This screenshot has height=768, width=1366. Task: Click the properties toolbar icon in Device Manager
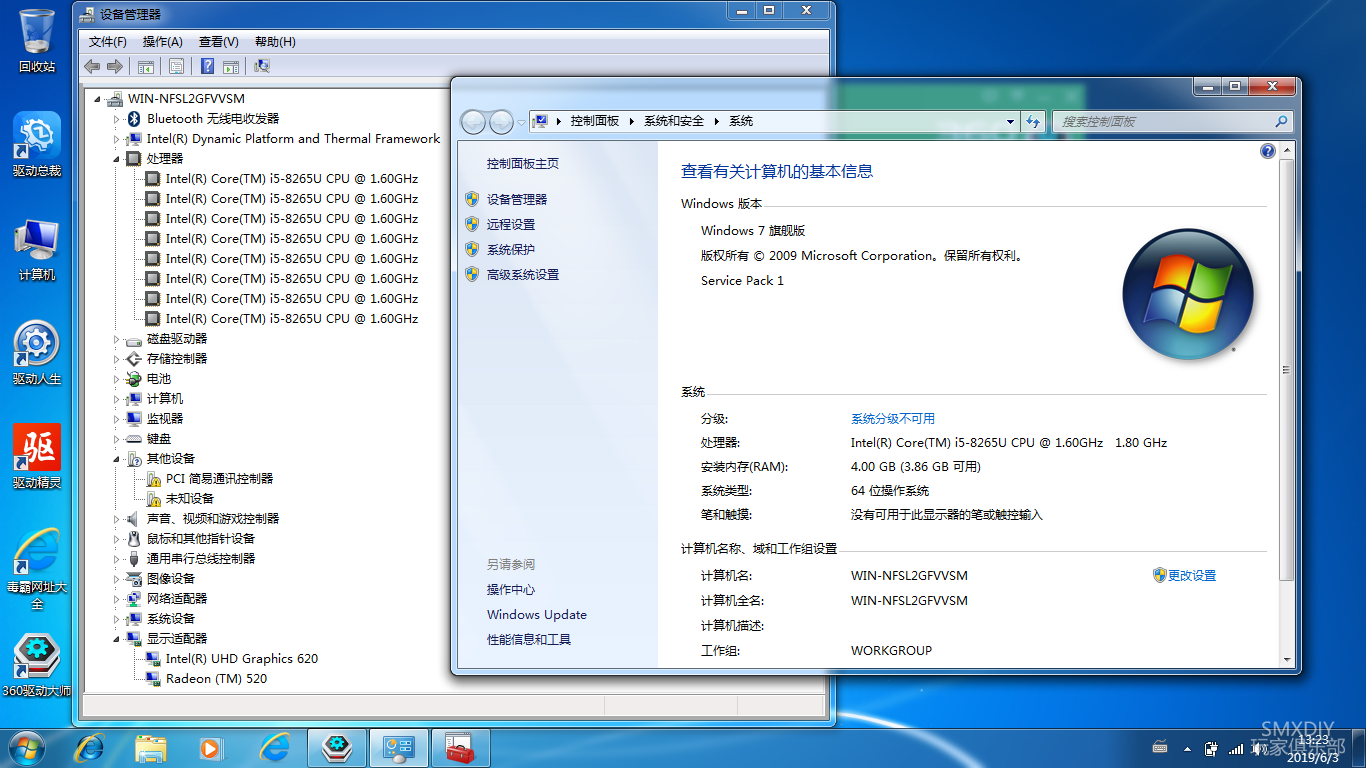(x=176, y=66)
